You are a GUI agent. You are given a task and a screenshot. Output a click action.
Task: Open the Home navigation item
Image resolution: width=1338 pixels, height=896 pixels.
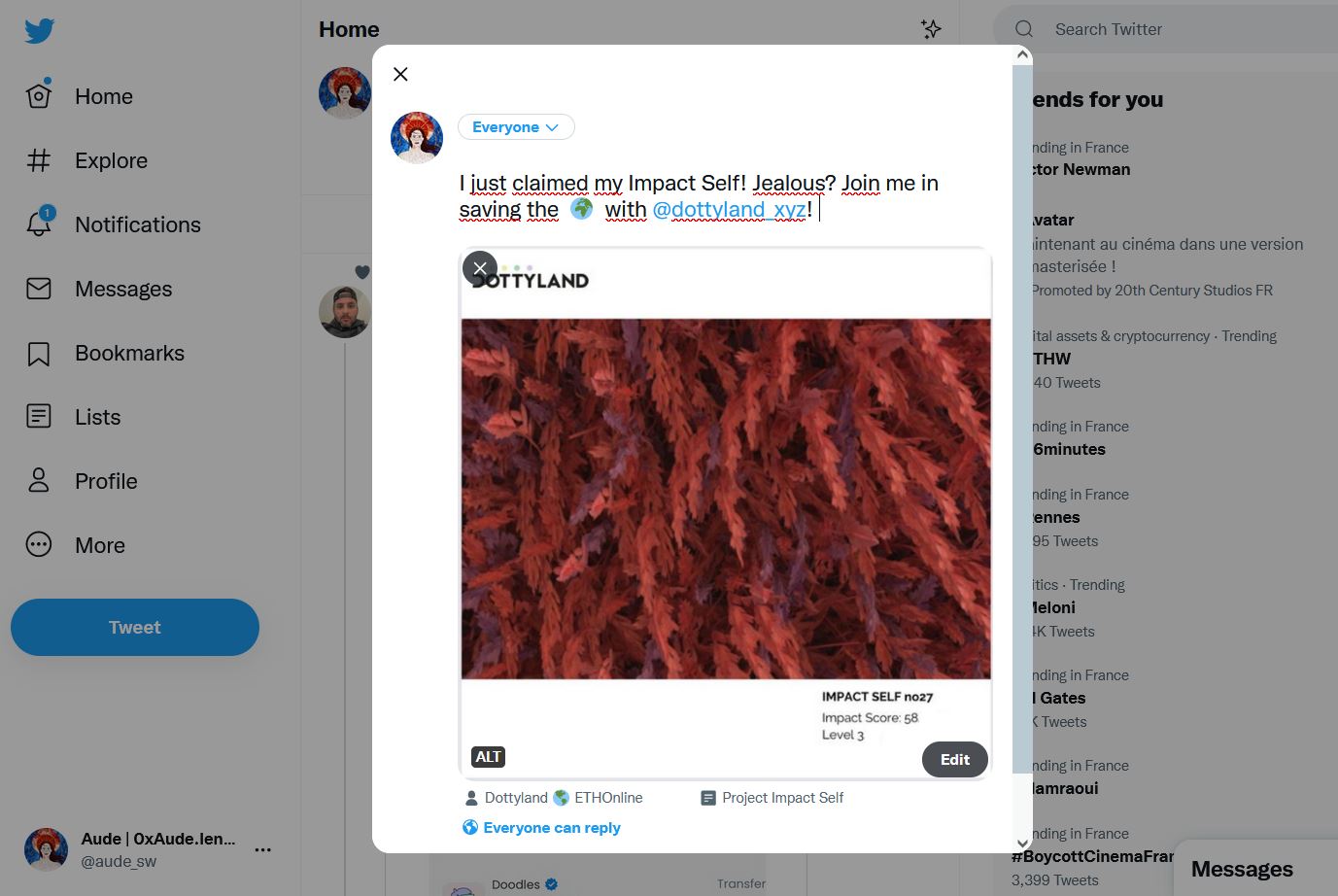coord(80,96)
